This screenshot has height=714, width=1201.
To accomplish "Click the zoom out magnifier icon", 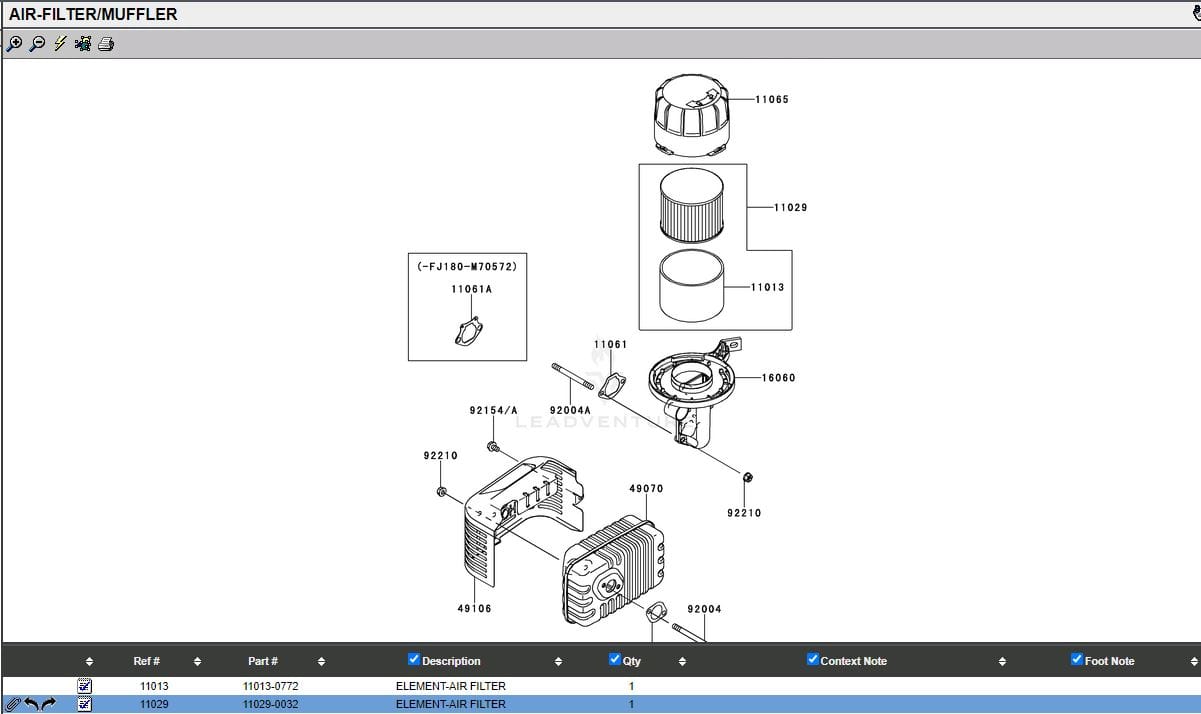I will point(37,44).
